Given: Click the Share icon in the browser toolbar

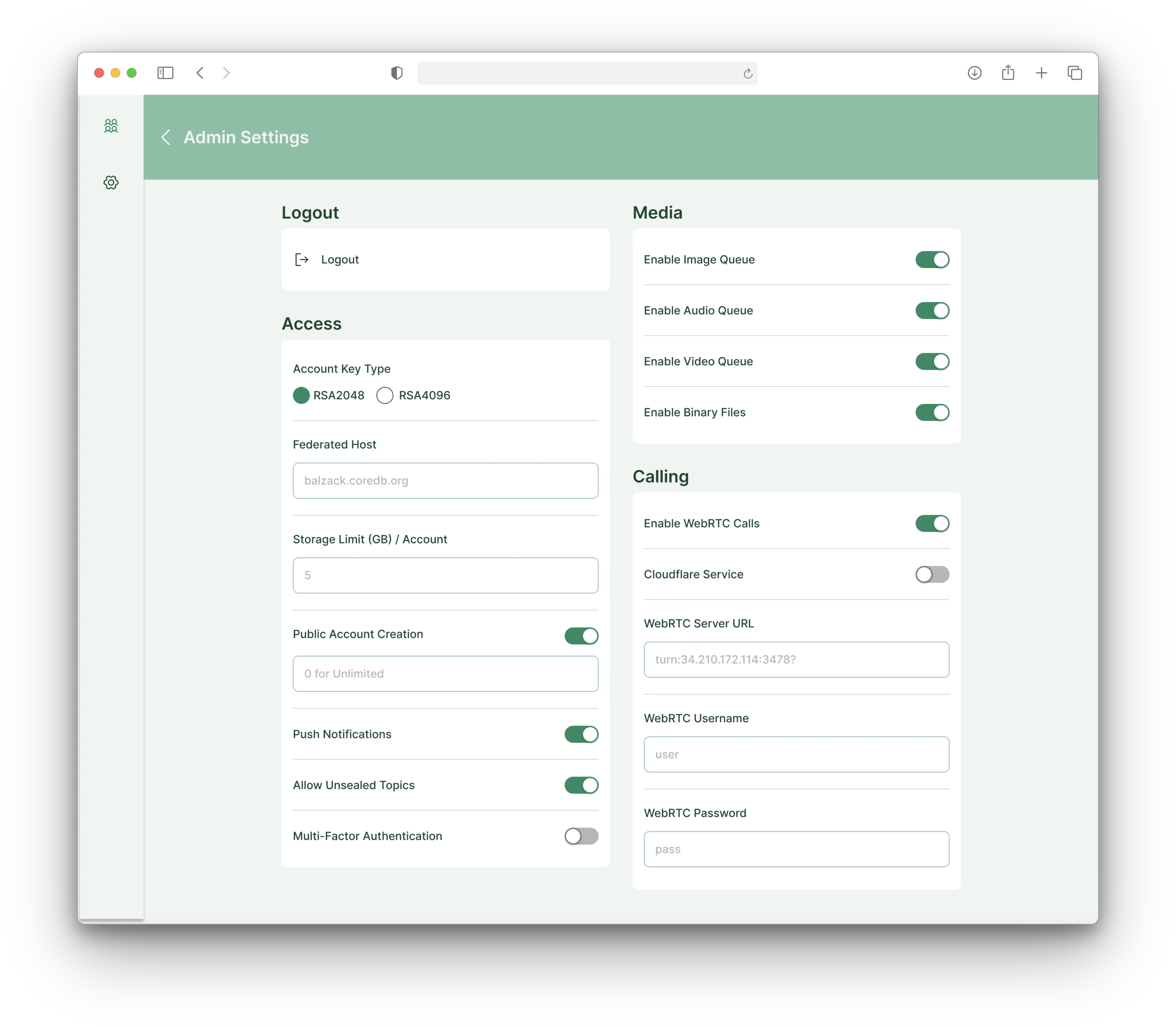Looking at the screenshot, I should tap(1008, 73).
